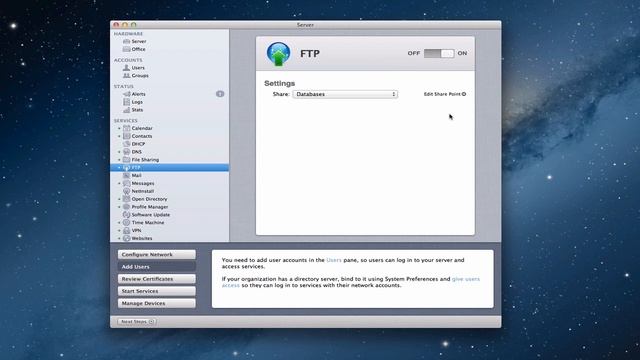
Task: Open the Groups accounts icon in sidebar
Action: tap(127, 76)
